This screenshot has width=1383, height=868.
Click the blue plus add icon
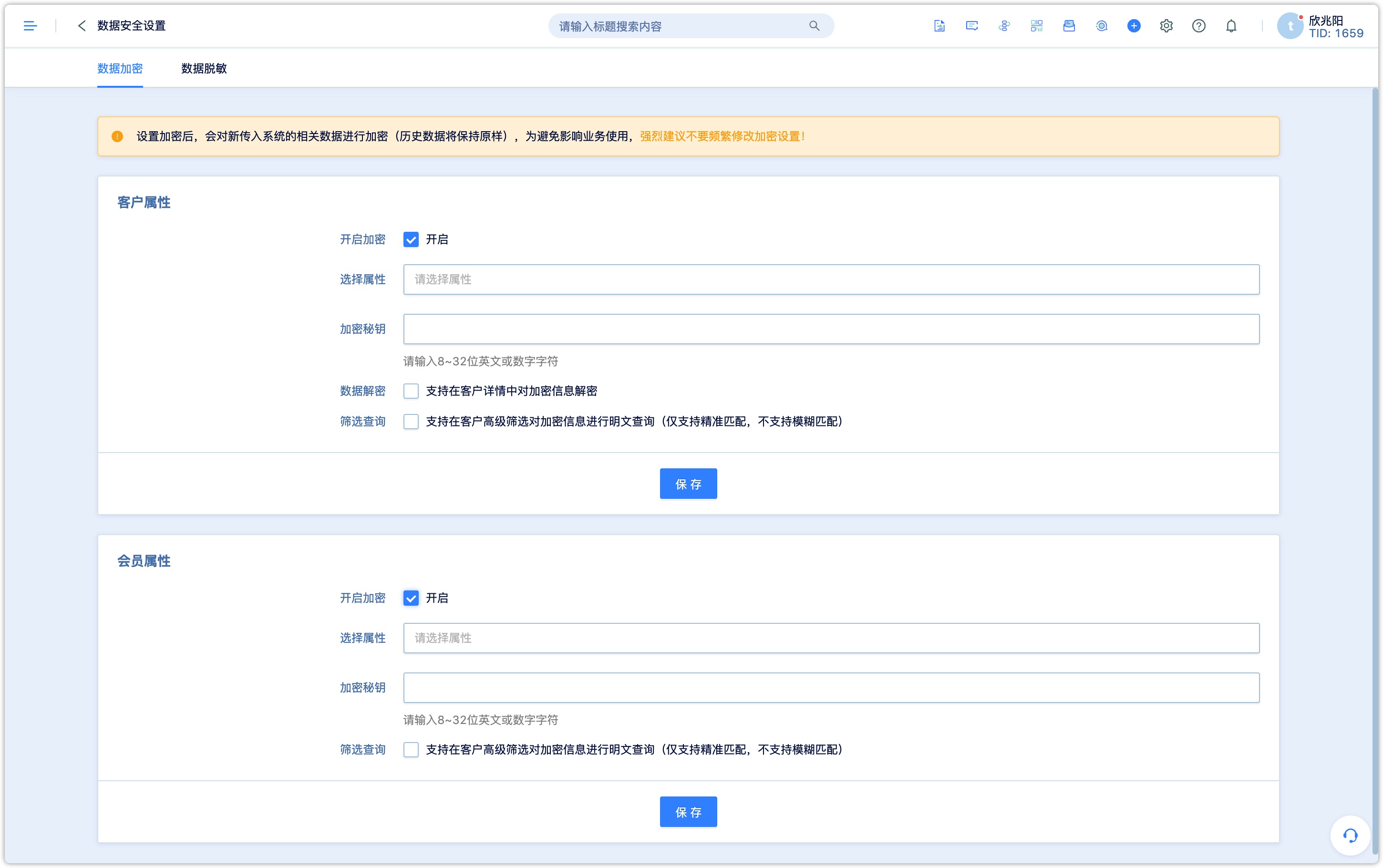click(x=1134, y=26)
